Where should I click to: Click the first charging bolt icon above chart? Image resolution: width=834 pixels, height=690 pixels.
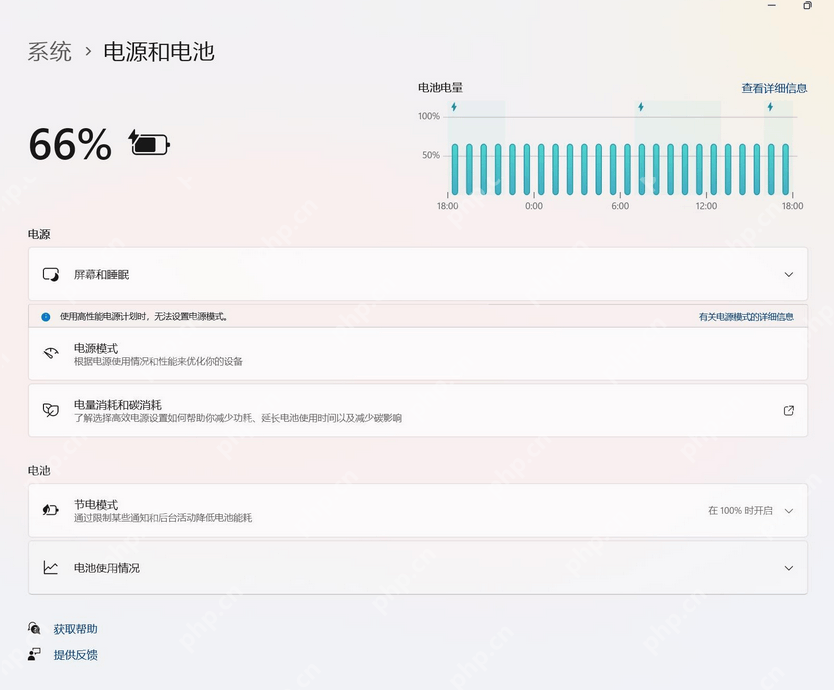click(454, 107)
